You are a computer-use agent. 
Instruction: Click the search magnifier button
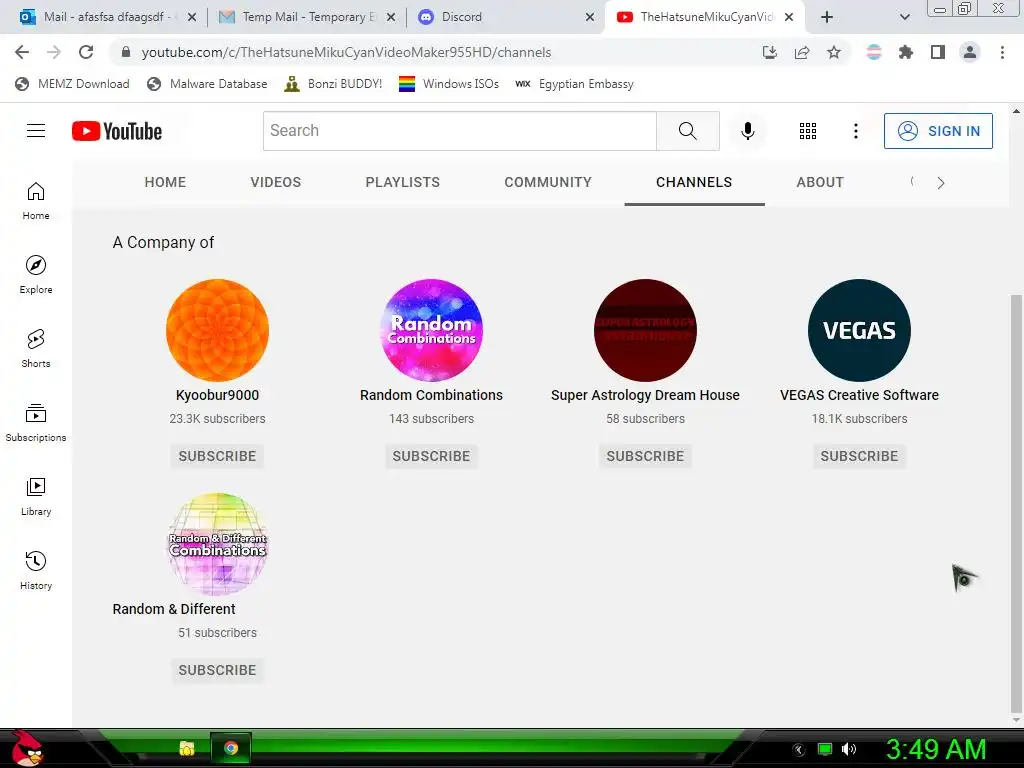click(688, 131)
